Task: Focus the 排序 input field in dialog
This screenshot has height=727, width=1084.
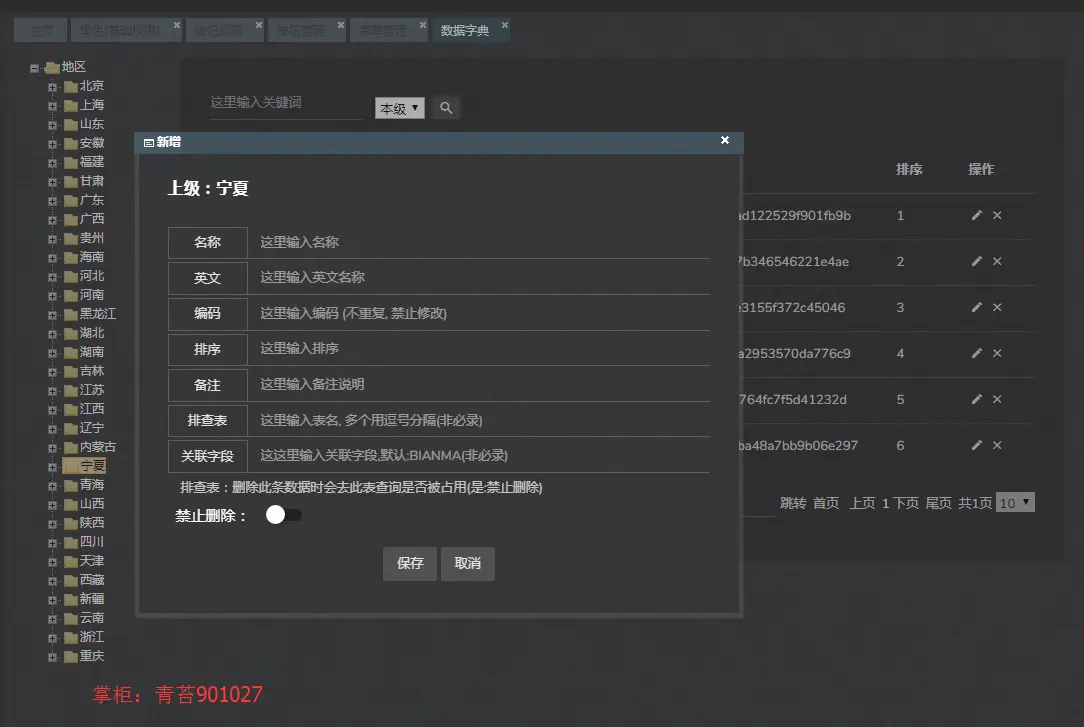Action: click(x=479, y=349)
